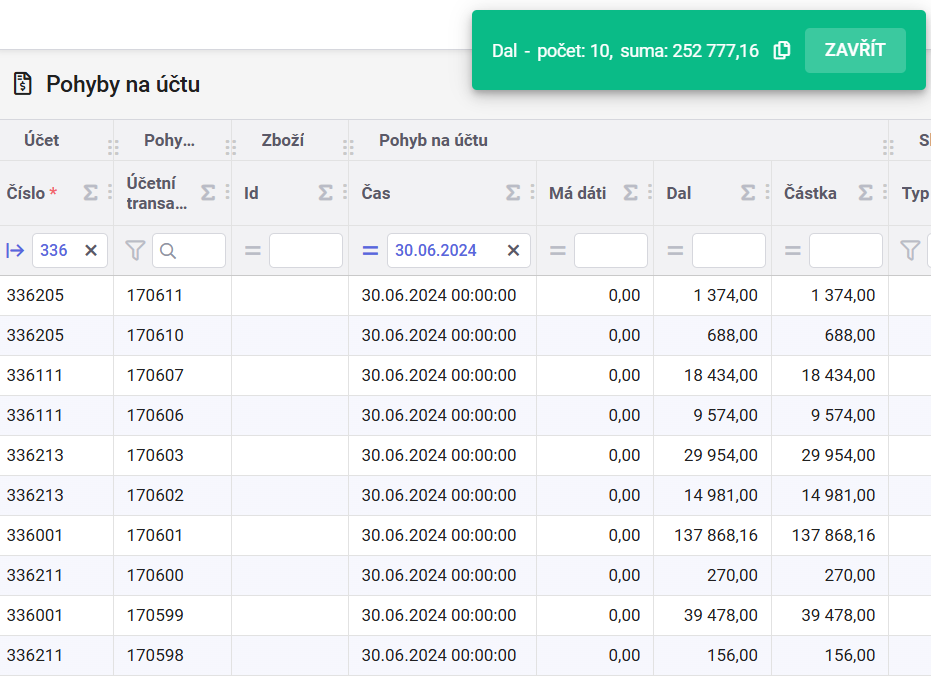
Task: Open the funnel filter for Účetní transakce
Action: tap(135, 251)
